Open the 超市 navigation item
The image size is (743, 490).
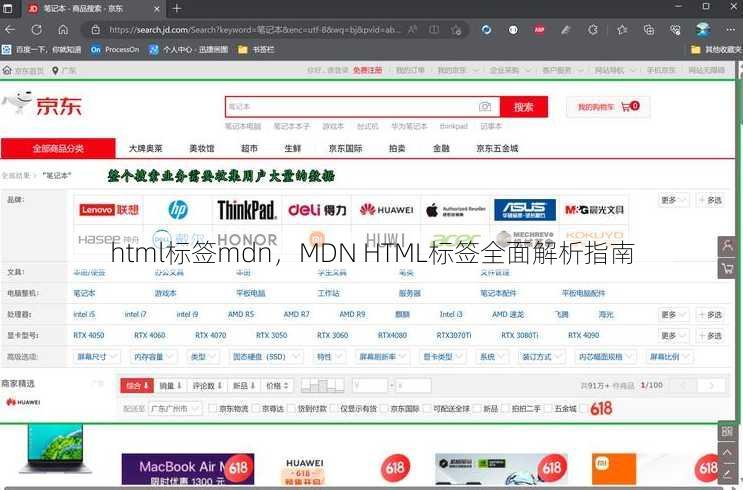click(x=249, y=148)
